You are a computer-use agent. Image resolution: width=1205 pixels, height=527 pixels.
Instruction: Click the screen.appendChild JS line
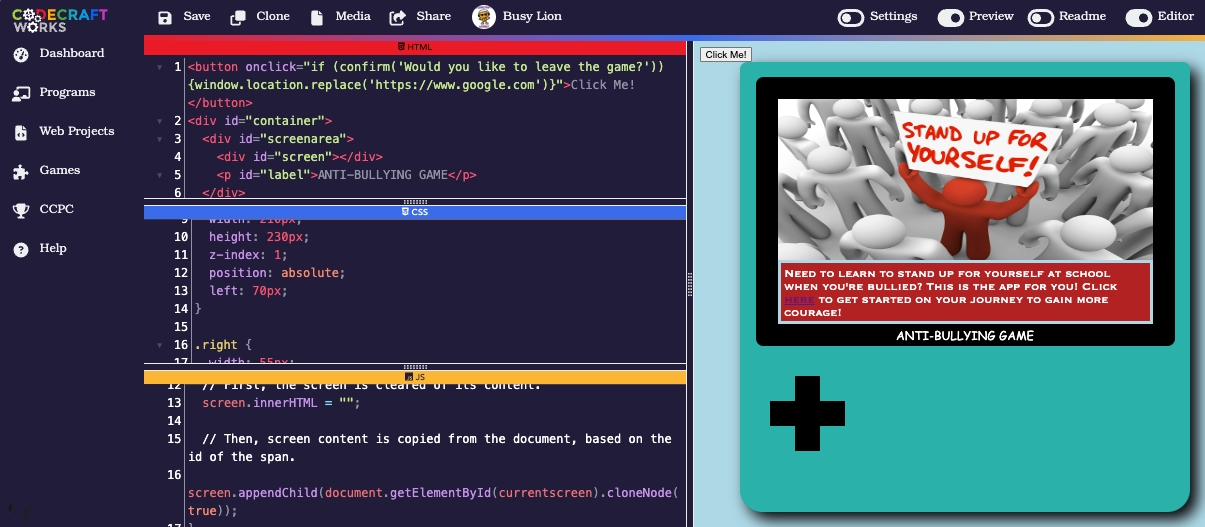[432, 501]
